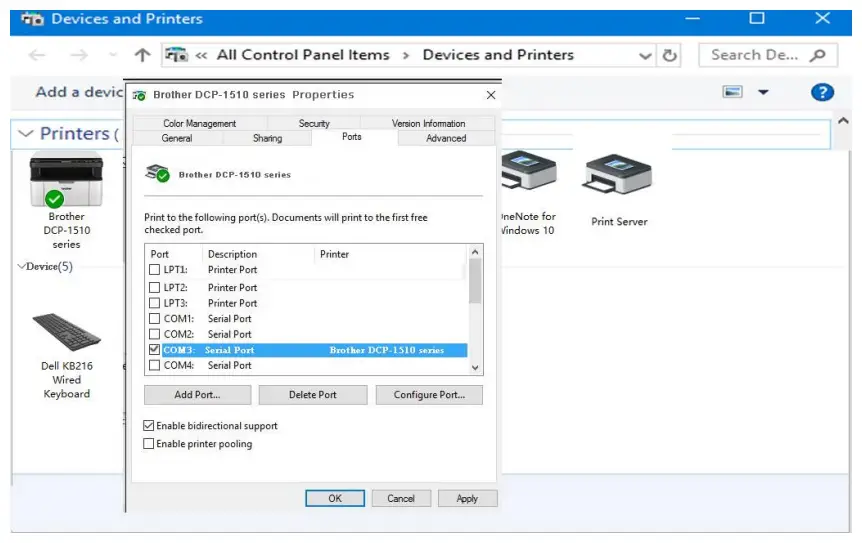Click the Brother DCP-1510 printer icon in Devices window

(66, 179)
